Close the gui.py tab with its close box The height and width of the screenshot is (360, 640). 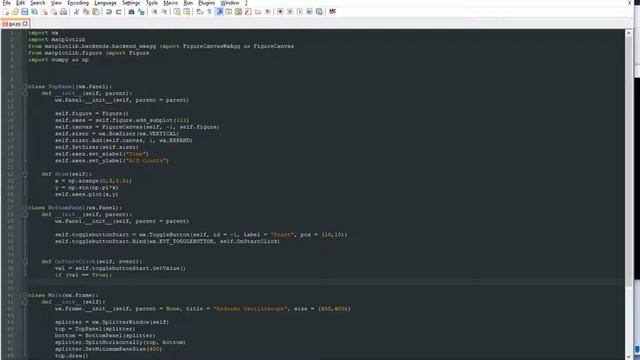click(x=25, y=24)
